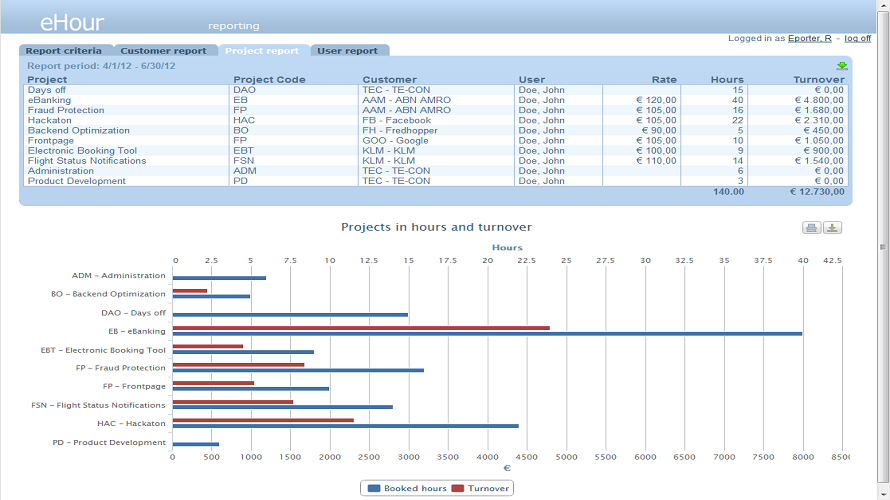Image resolution: width=890 pixels, height=500 pixels.
Task: Open the Report criteria tab
Action: [64, 51]
